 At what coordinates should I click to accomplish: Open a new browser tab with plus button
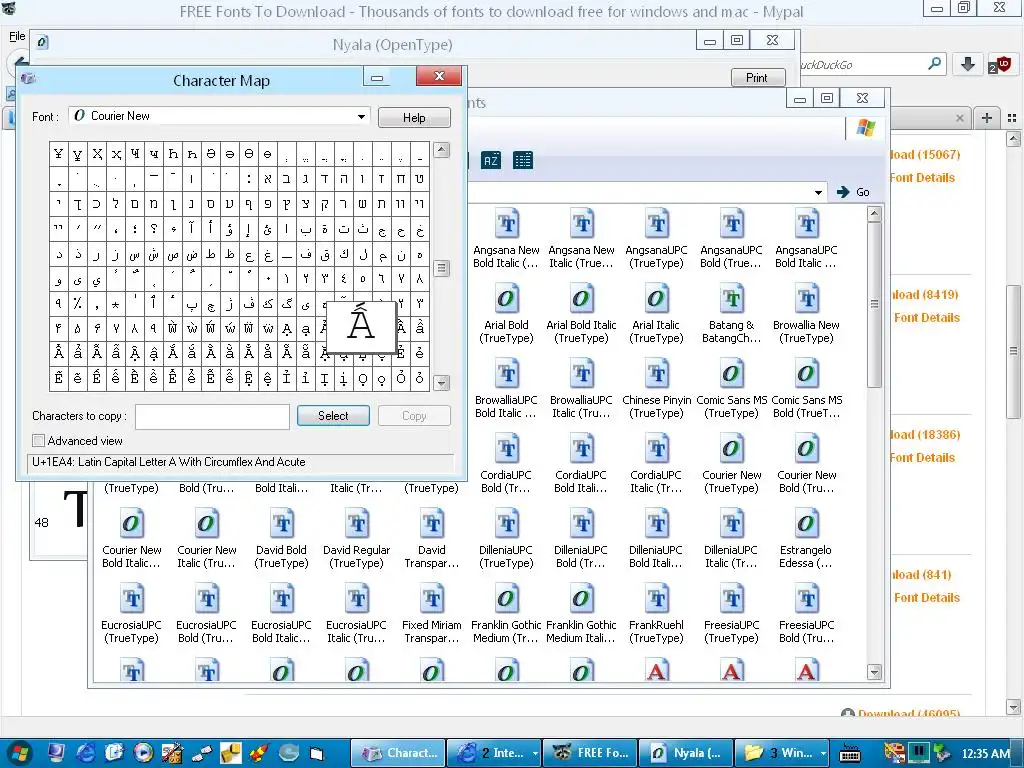(987, 118)
